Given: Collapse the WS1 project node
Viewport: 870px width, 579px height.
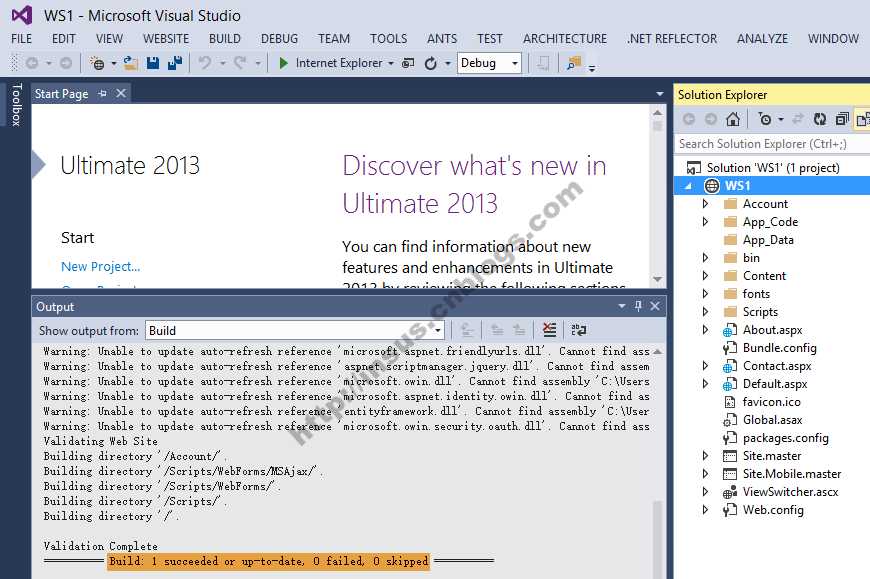Looking at the screenshot, I should pos(689,186).
